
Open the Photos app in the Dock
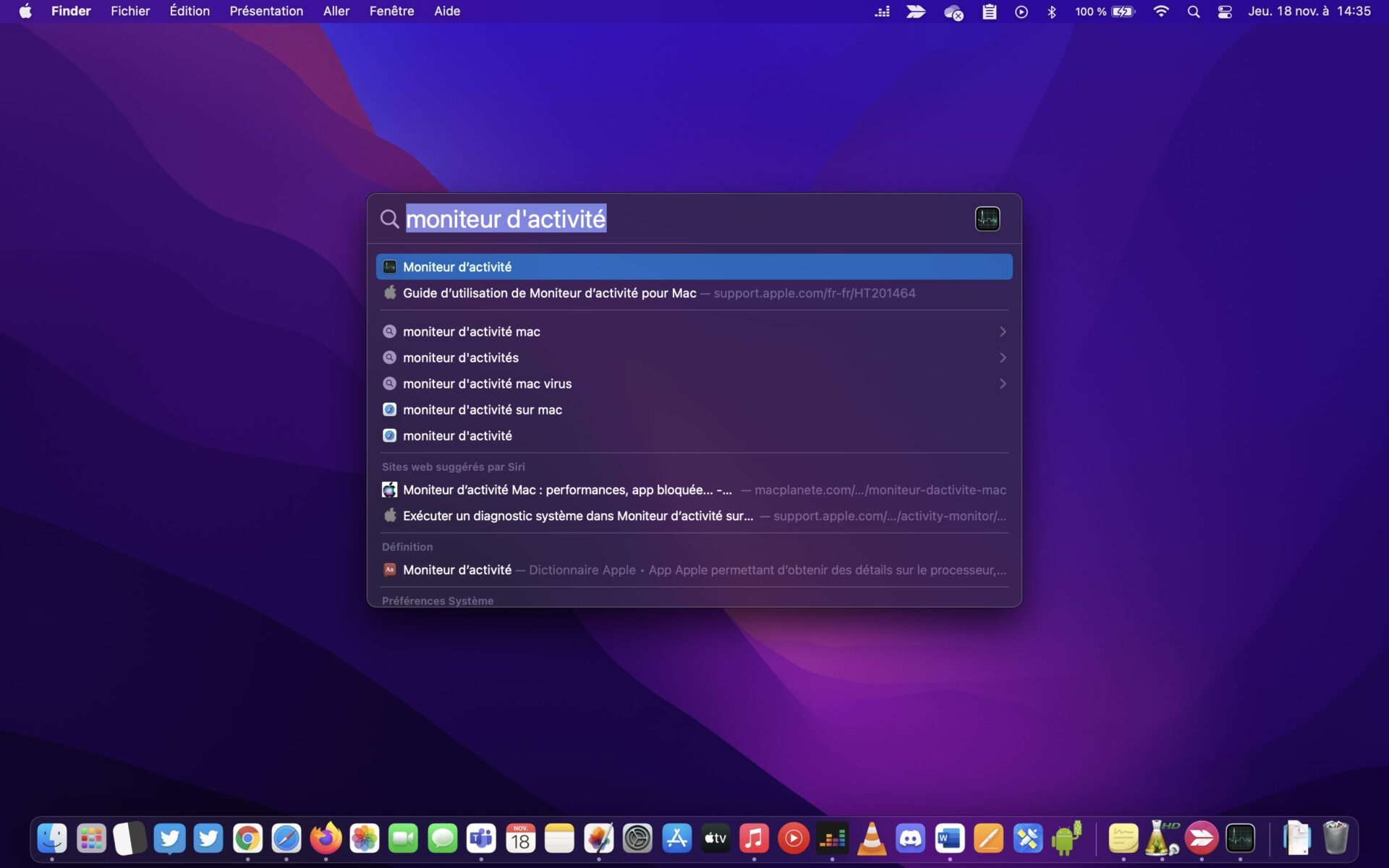point(365,838)
